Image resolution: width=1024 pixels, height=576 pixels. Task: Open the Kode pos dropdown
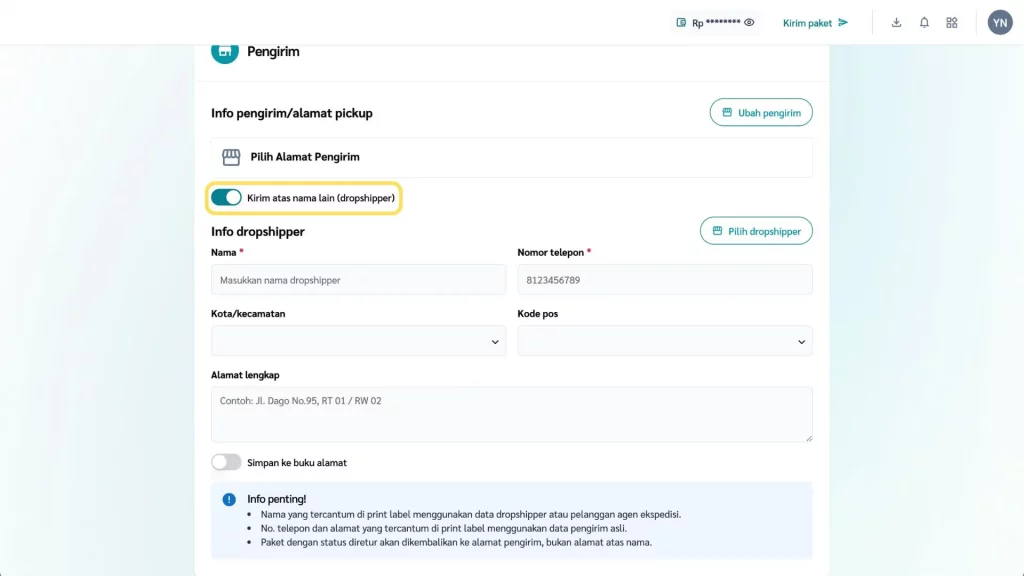click(x=664, y=341)
